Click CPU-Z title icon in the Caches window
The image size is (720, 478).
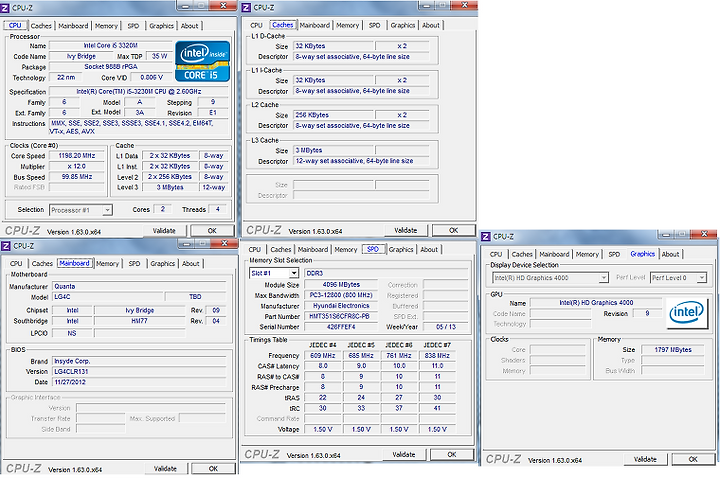tap(247, 7)
